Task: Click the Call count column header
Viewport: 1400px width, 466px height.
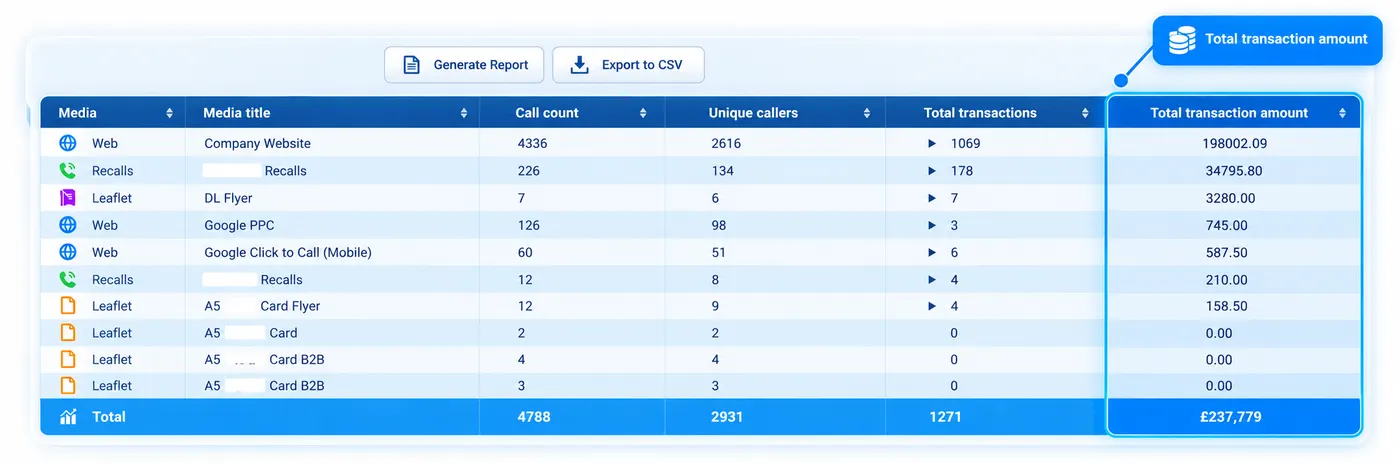Action: click(572, 113)
